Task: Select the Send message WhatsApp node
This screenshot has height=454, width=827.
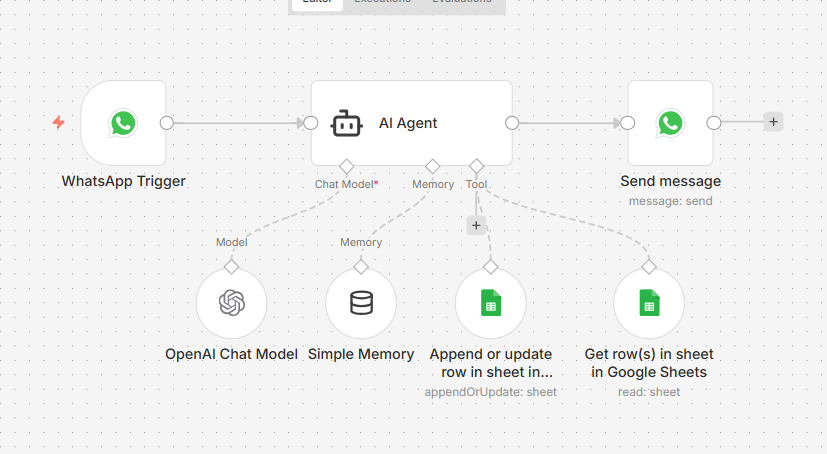Action: tap(670, 123)
